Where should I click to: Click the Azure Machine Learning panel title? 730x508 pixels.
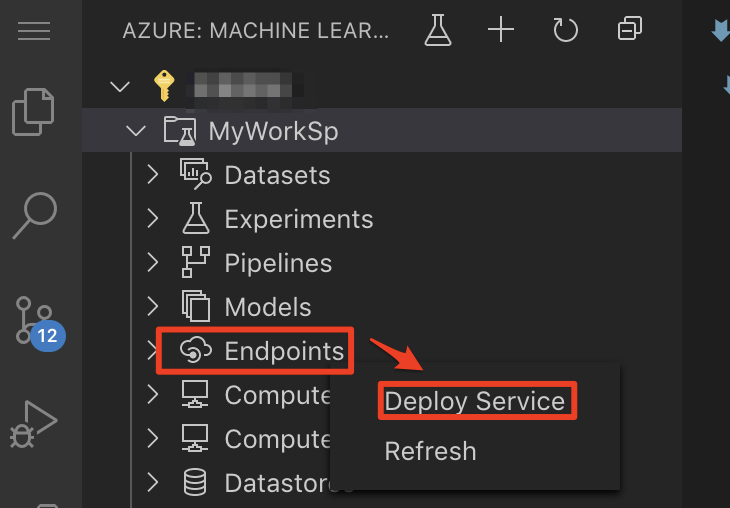pos(256,31)
